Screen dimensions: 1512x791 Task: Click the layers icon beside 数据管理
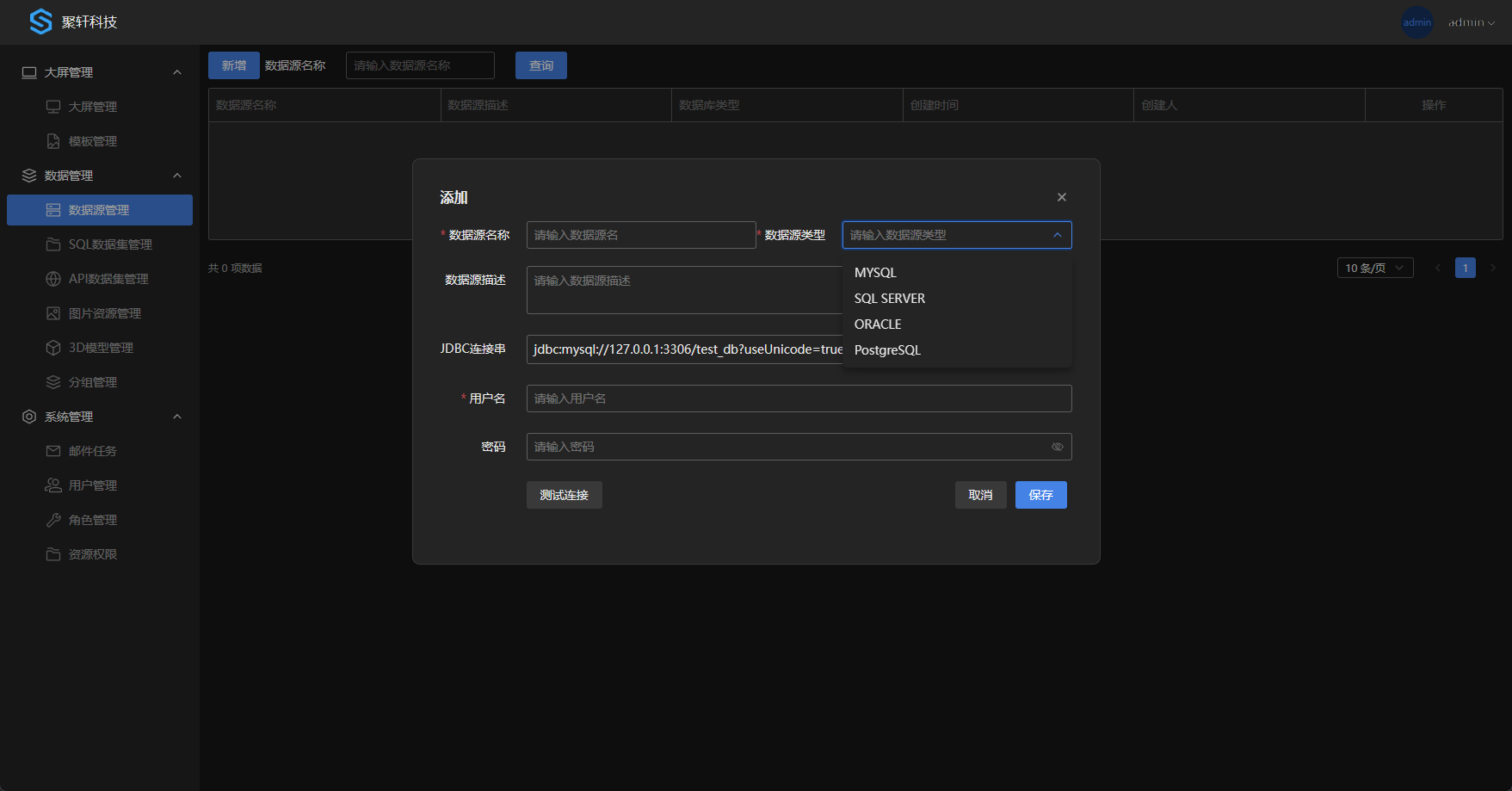point(29,176)
